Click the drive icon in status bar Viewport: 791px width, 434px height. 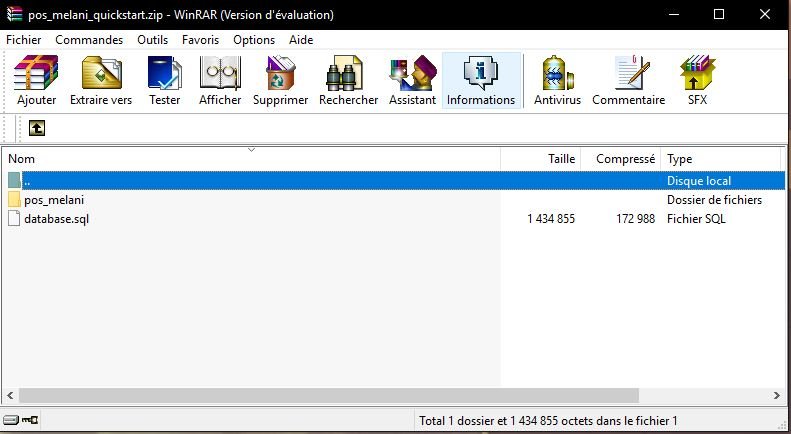point(10,420)
